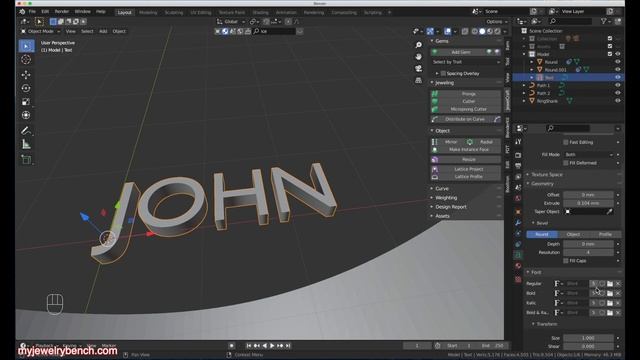This screenshot has height=360, width=640.
Task: Click the bevel Resolution field
Action: [588, 253]
